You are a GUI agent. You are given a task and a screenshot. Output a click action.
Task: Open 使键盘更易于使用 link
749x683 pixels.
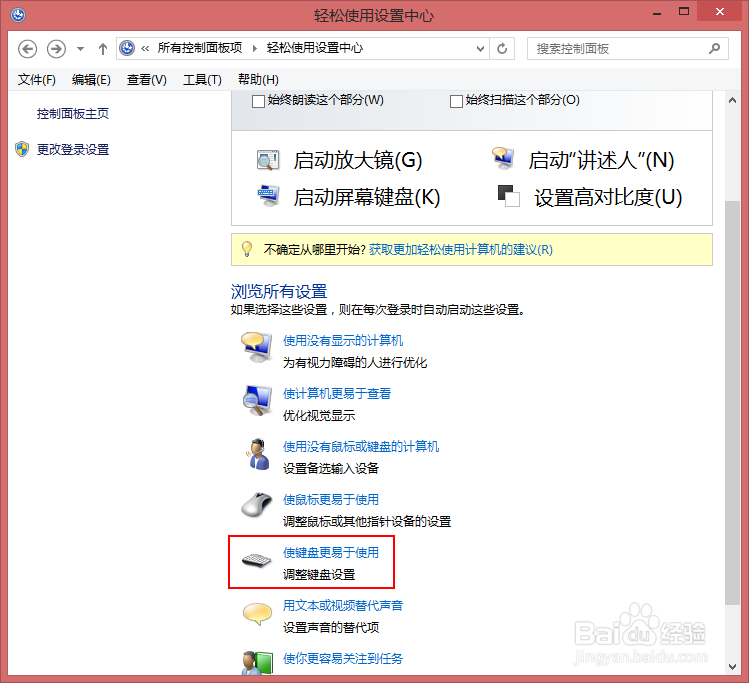[x=331, y=553]
